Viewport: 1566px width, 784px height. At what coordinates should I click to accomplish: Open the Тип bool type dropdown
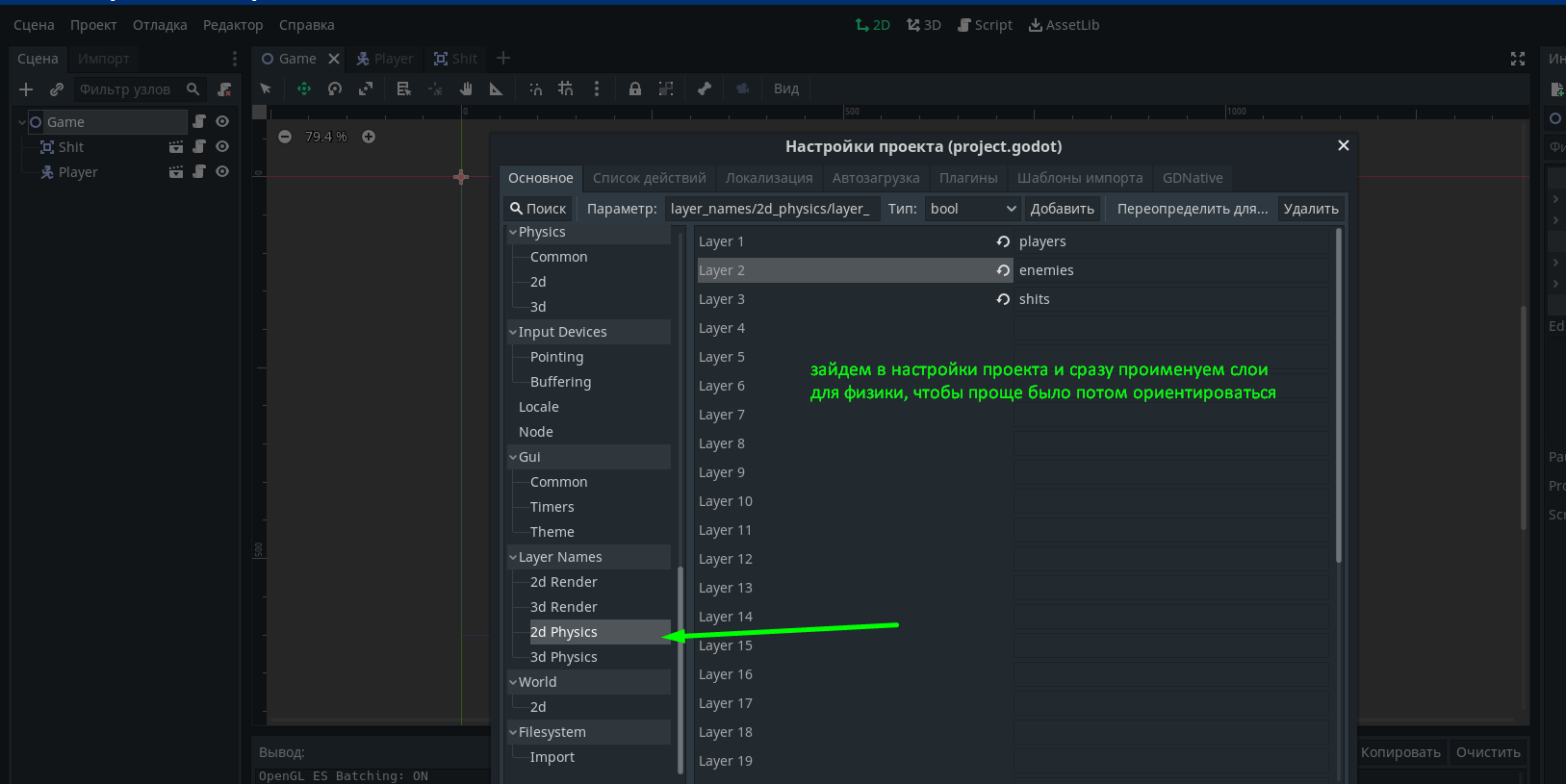[x=972, y=209]
